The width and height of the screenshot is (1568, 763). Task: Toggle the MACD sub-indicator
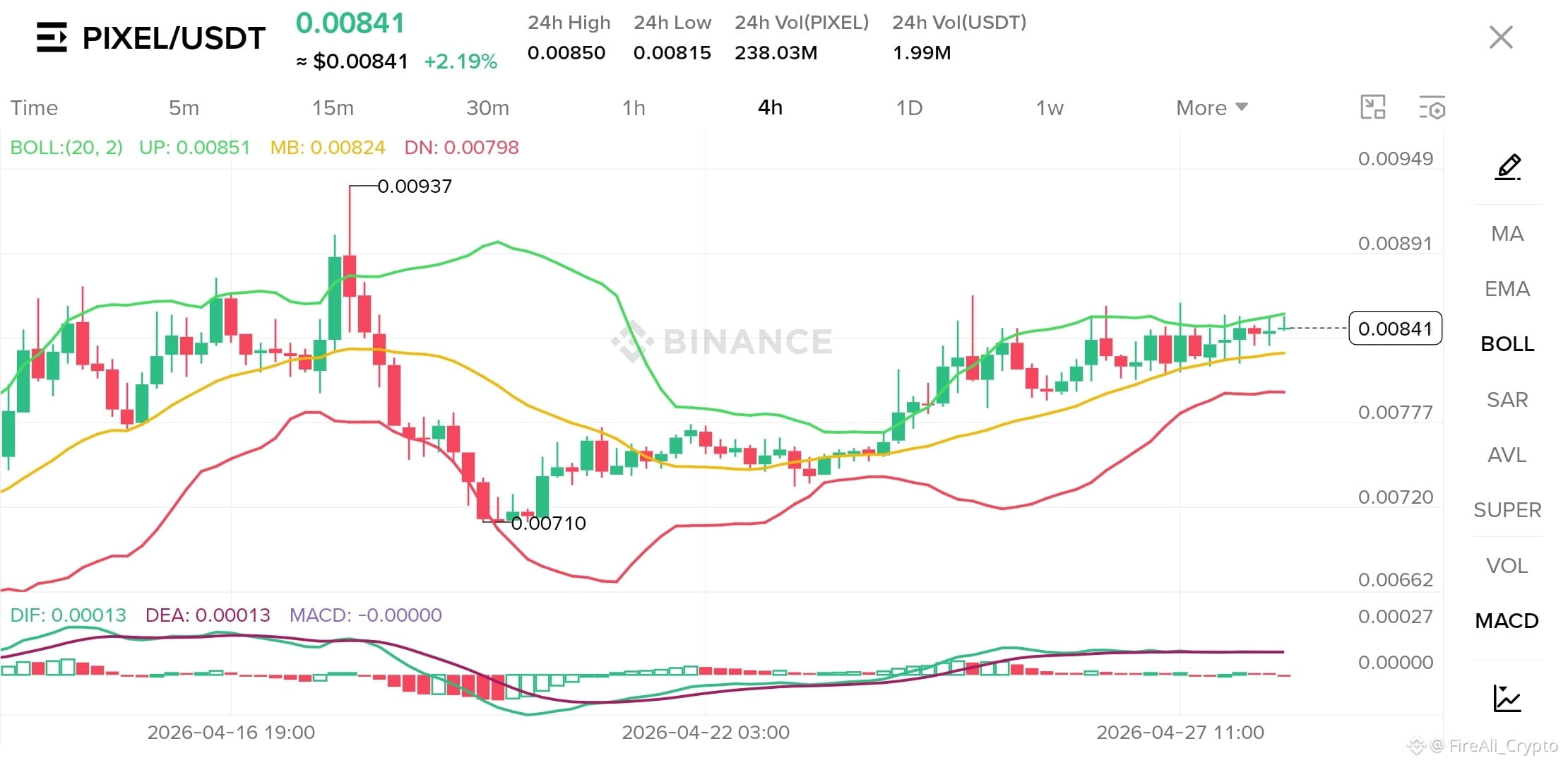(1507, 620)
